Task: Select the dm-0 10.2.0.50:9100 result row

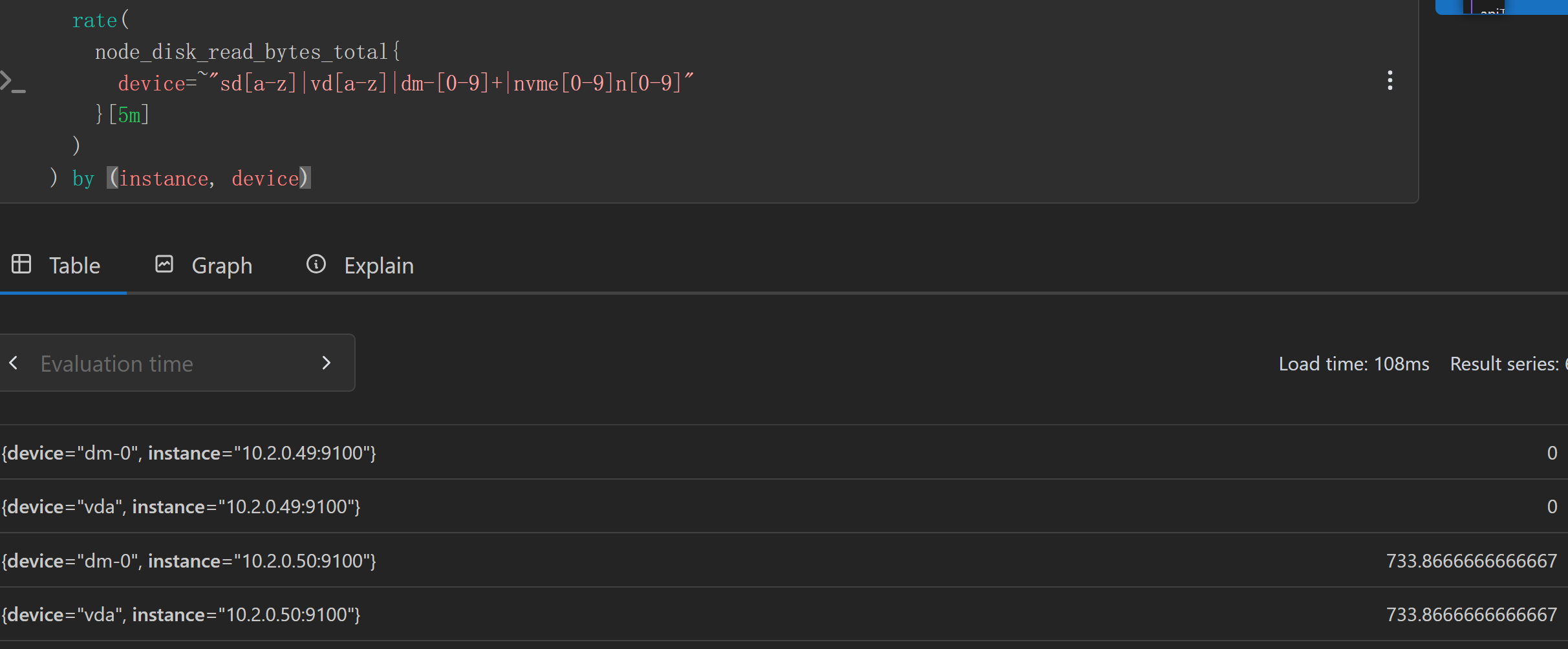Action: (x=784, y=560)
